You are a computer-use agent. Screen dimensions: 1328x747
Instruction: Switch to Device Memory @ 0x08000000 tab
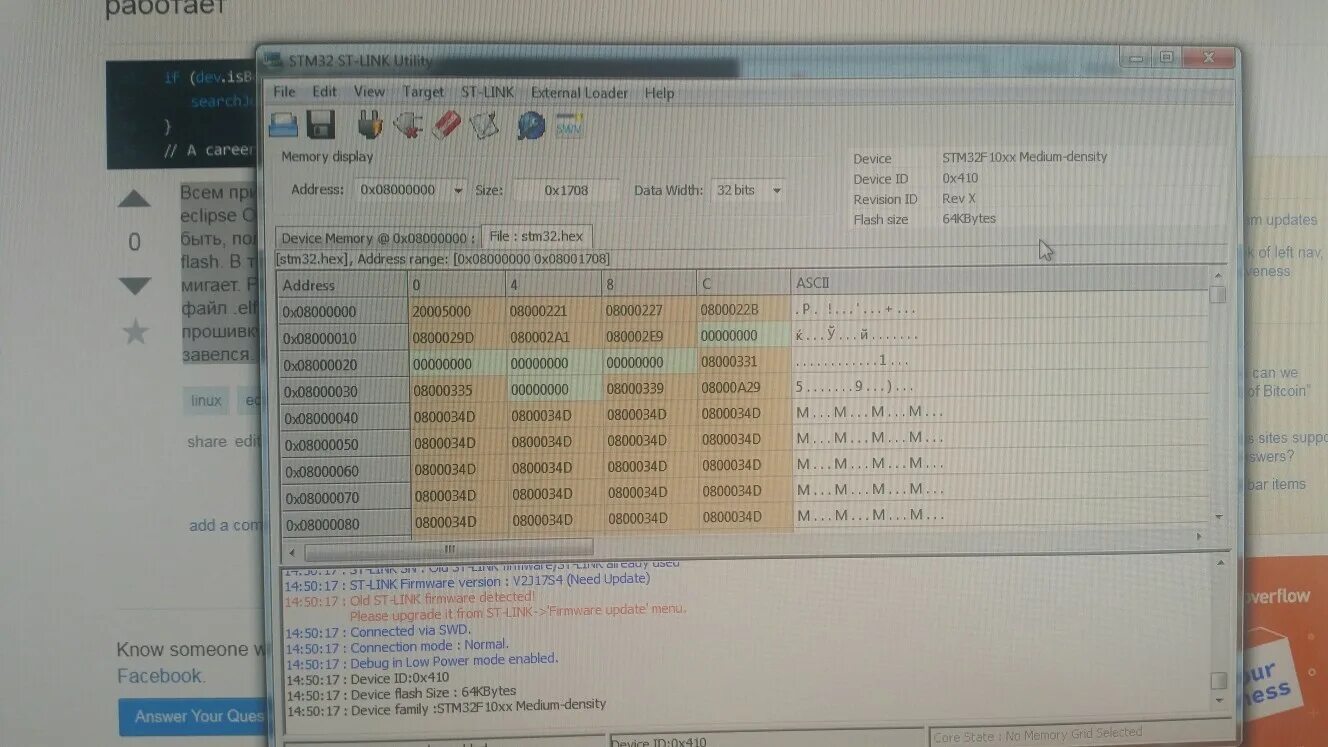pos(378,238)
